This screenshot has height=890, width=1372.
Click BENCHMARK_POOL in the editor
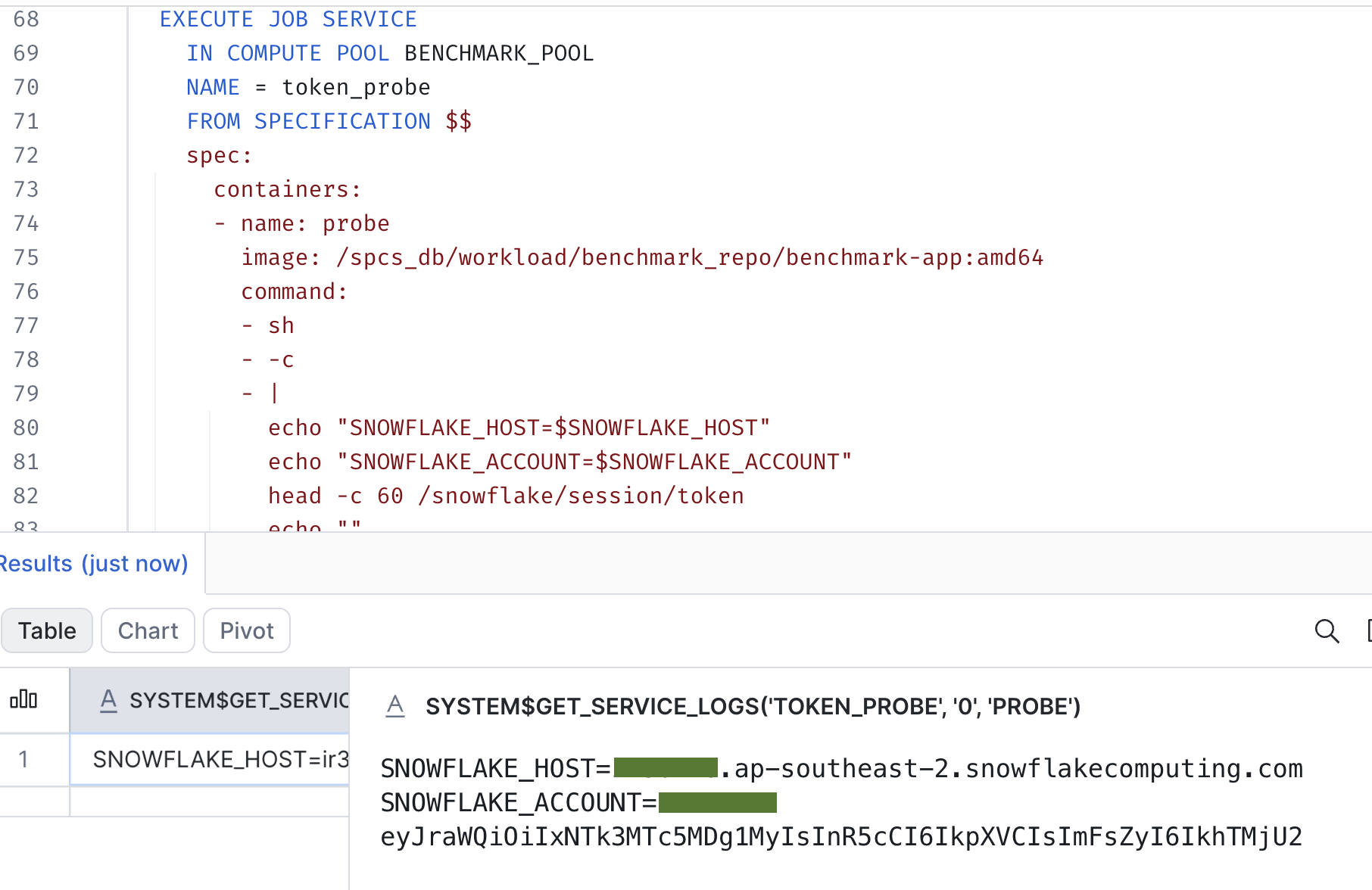499,53
